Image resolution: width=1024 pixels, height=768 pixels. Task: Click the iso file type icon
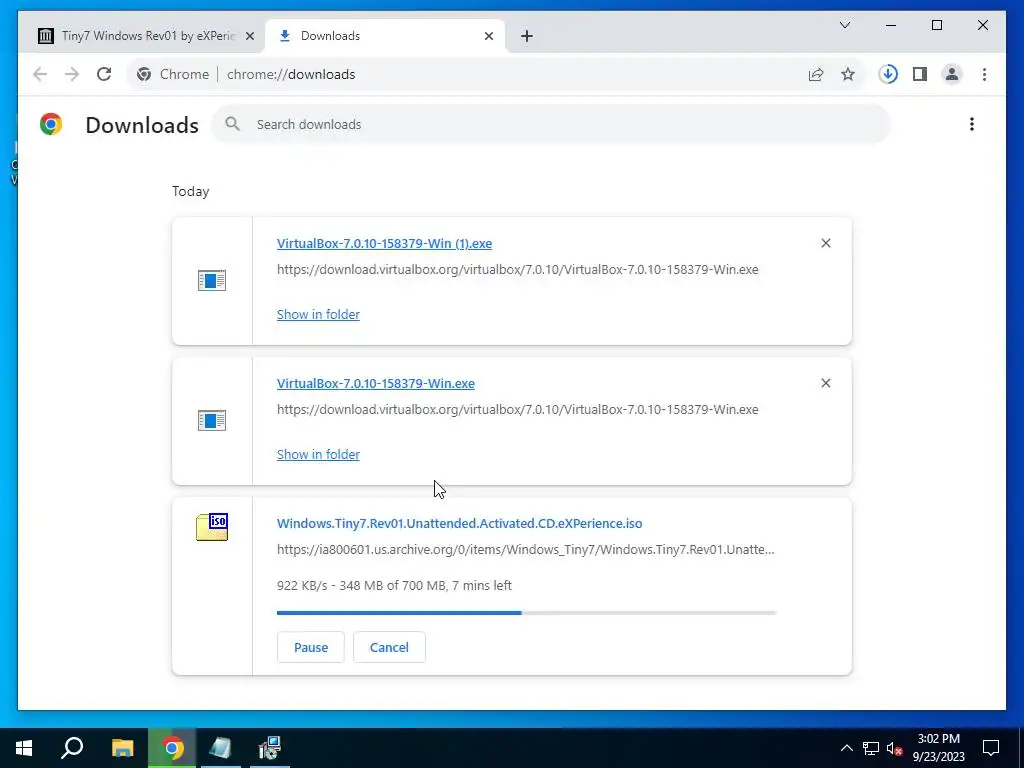tap(212, 527)
